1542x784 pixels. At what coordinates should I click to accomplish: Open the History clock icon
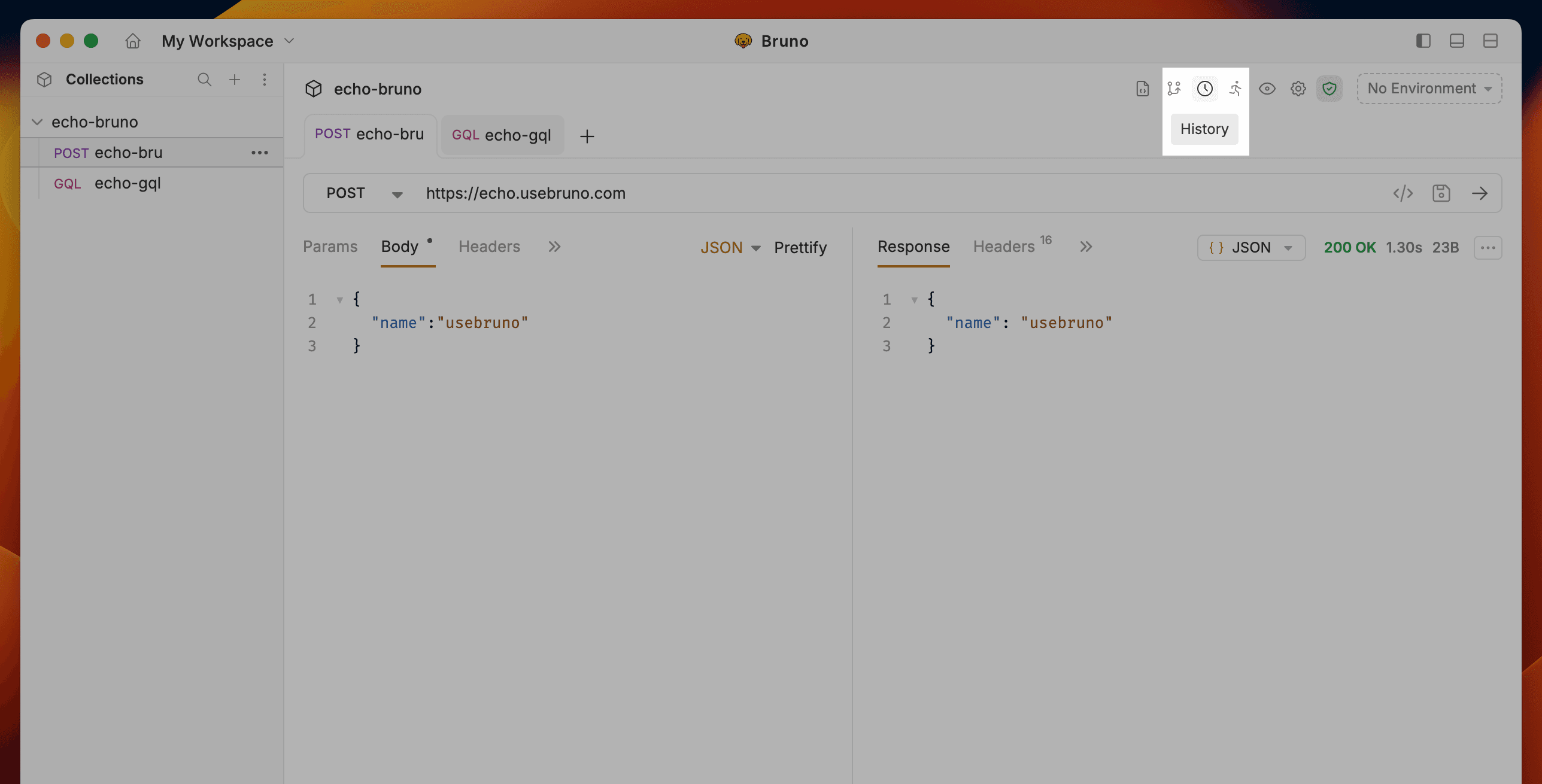point(1204,89)
